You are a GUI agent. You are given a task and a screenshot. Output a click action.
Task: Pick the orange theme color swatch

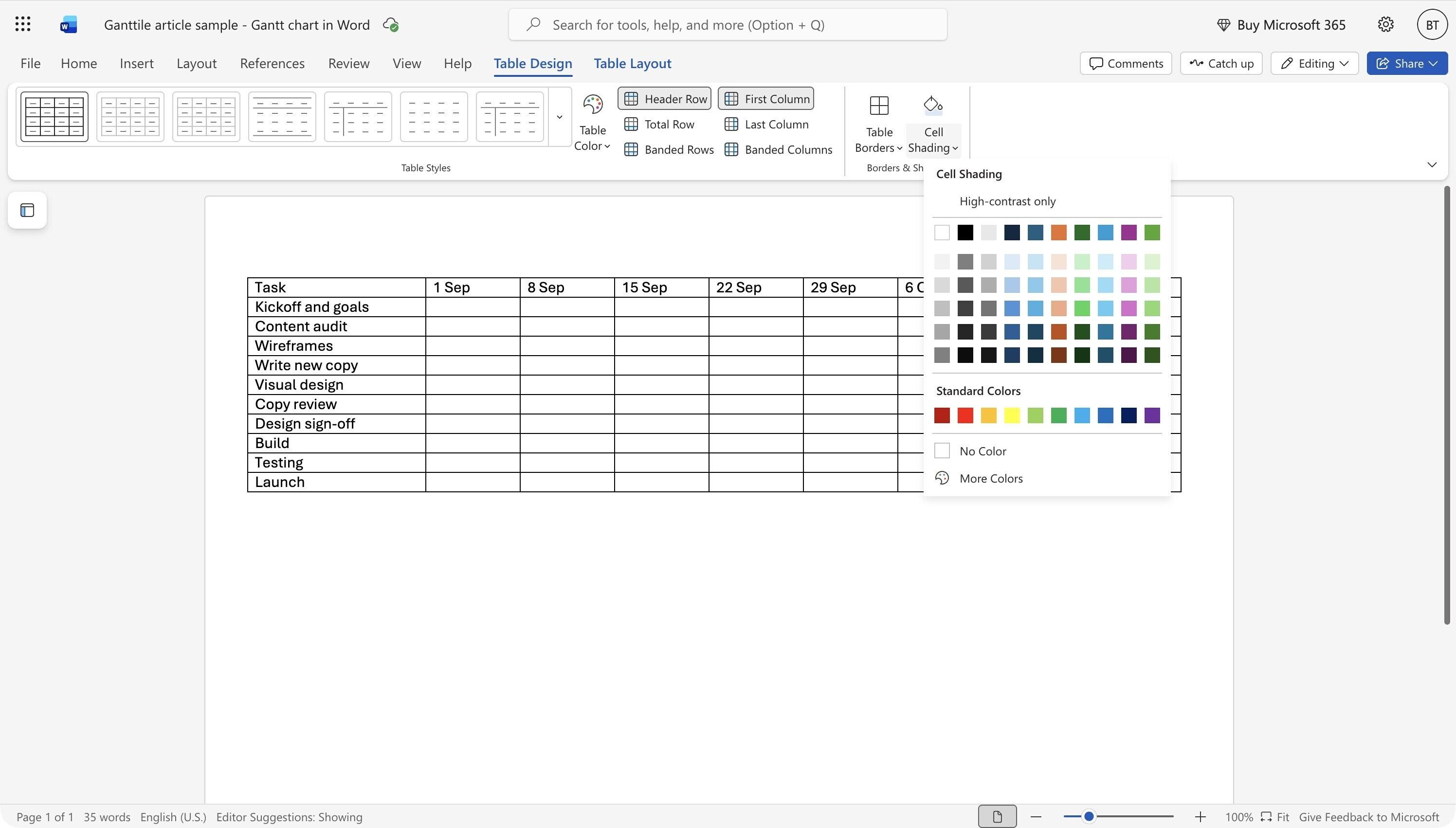coord(1058,233)
